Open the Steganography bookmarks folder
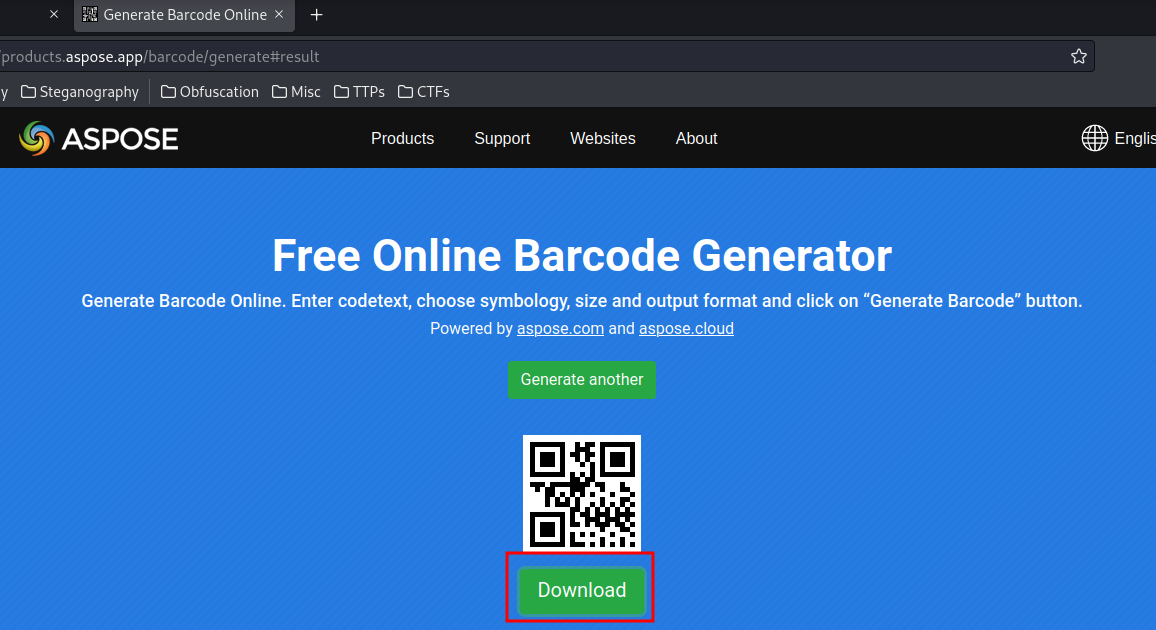Viewport: 1156px width, 630px height. [x=80, y=92]
